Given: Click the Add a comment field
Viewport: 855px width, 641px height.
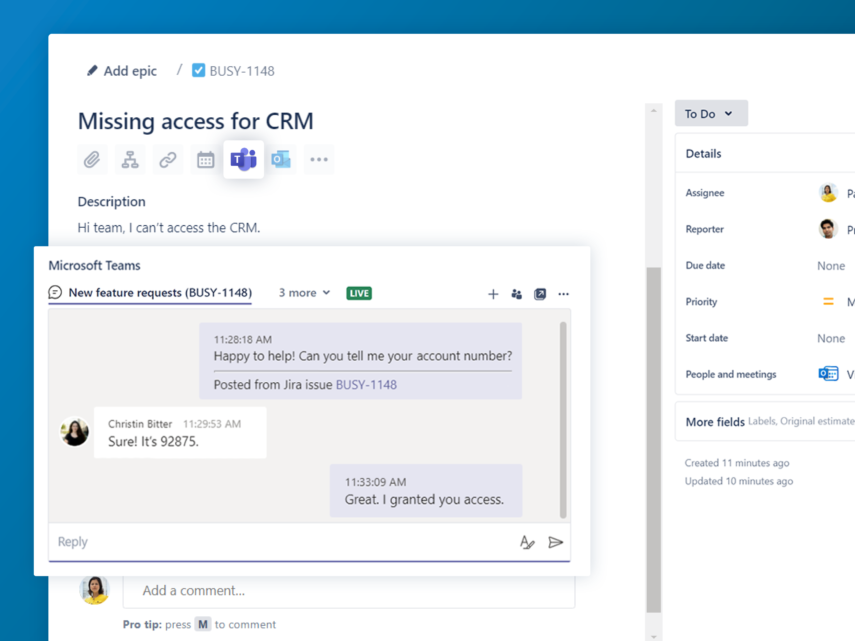Looking at the screenshot, I should [x=349, y=591].
